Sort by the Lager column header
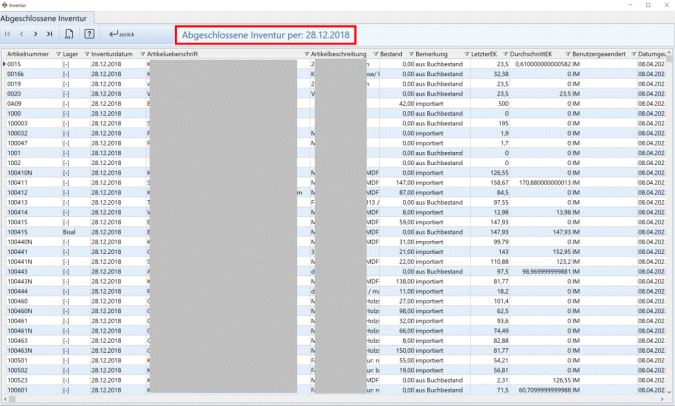 pyautogui.click(x=70, y=54)
